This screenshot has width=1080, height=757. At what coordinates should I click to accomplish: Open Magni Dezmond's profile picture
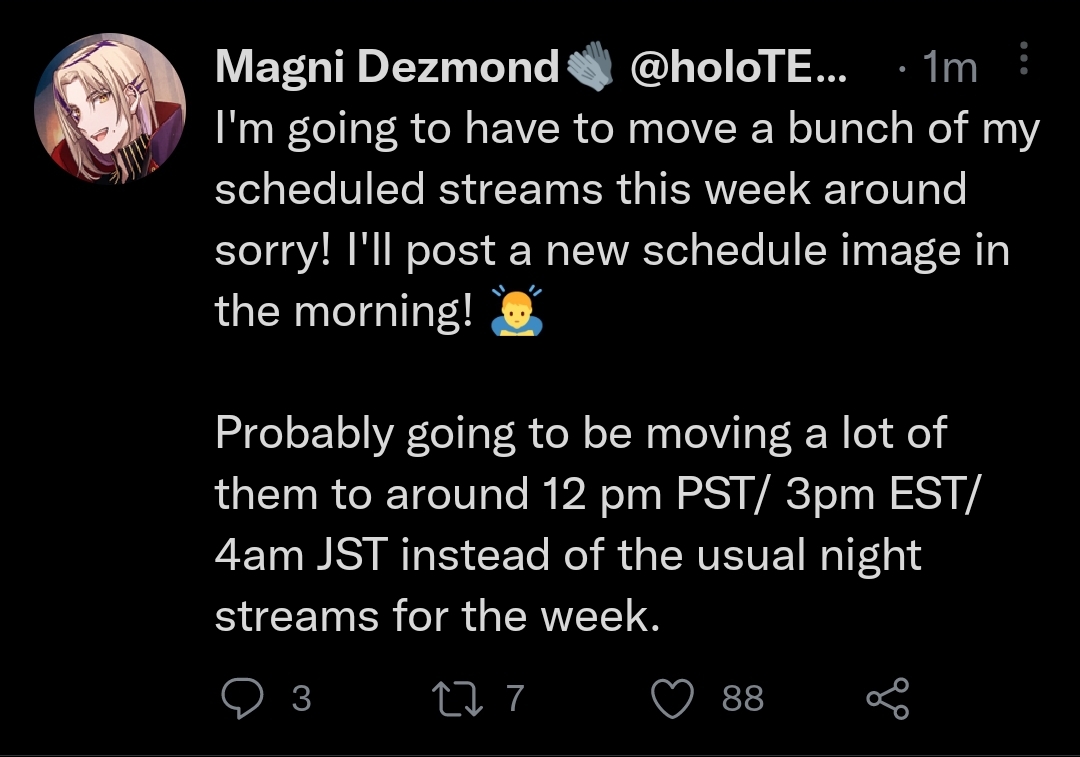(110, 110)
